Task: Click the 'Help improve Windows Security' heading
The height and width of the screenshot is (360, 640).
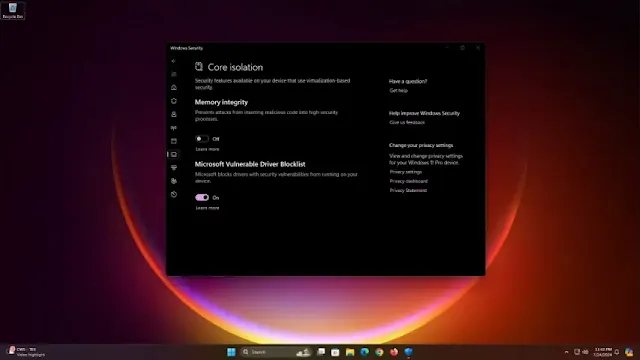Action: (424, 113)
